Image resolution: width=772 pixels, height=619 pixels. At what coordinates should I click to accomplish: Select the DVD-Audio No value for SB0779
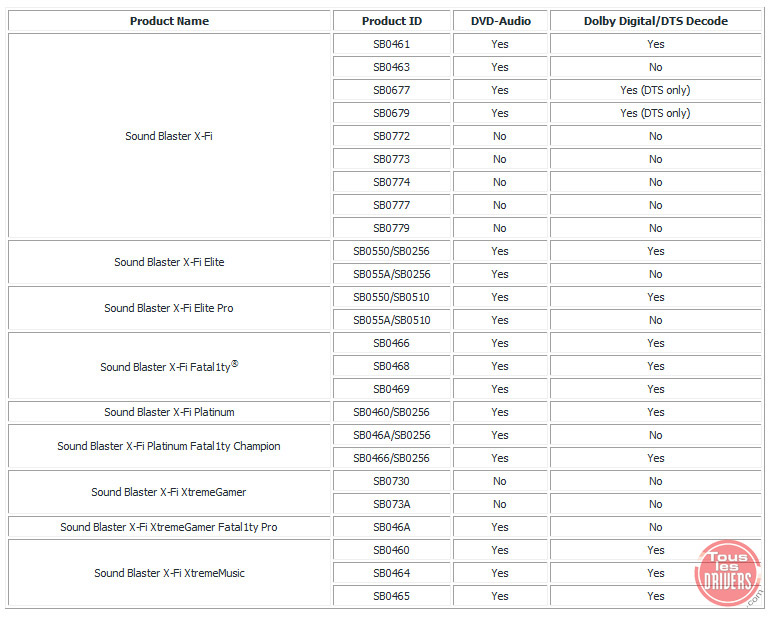[x=500, y=228]
